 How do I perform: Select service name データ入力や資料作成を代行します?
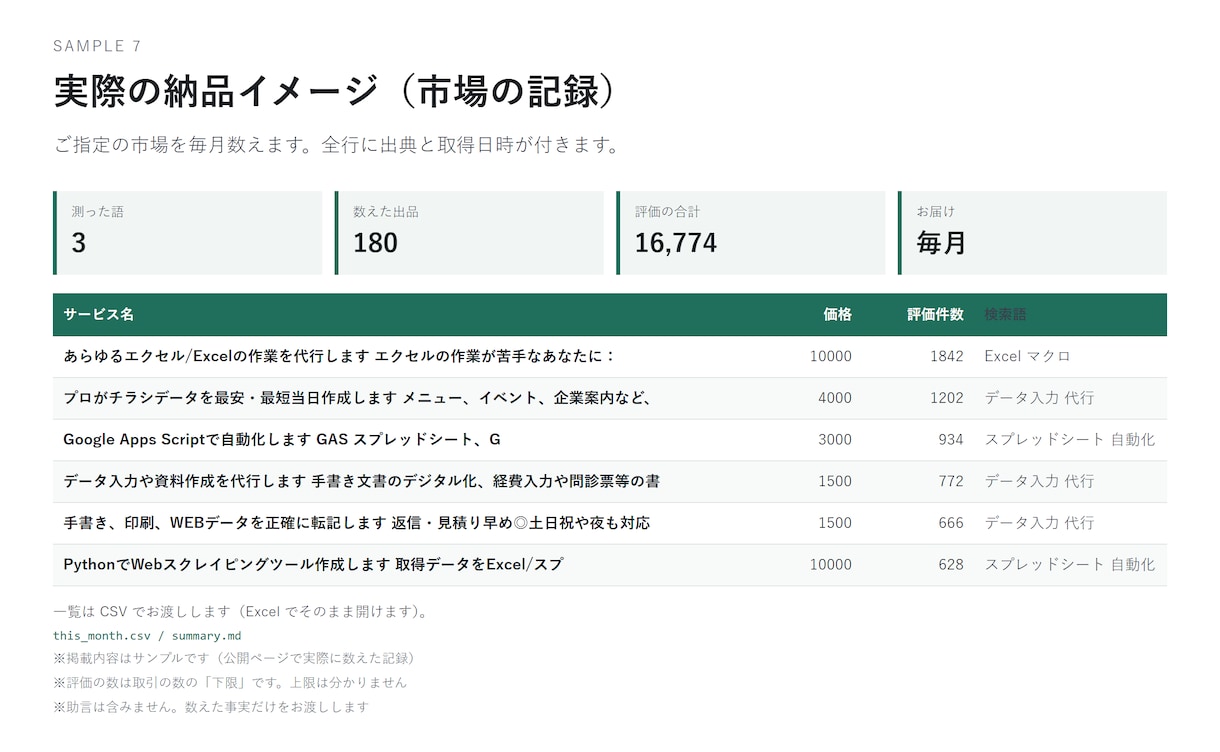point(361,482)
